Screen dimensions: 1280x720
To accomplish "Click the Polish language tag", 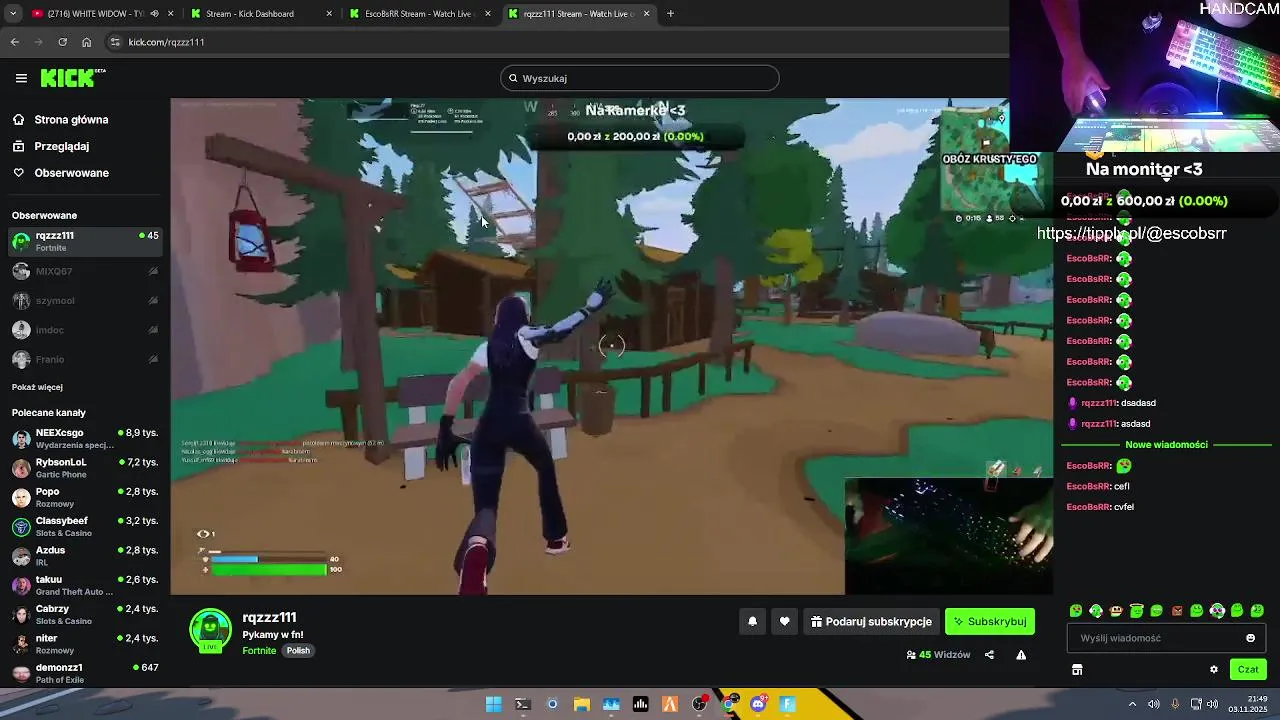I will pyautogui.click(x=299, y=650).
